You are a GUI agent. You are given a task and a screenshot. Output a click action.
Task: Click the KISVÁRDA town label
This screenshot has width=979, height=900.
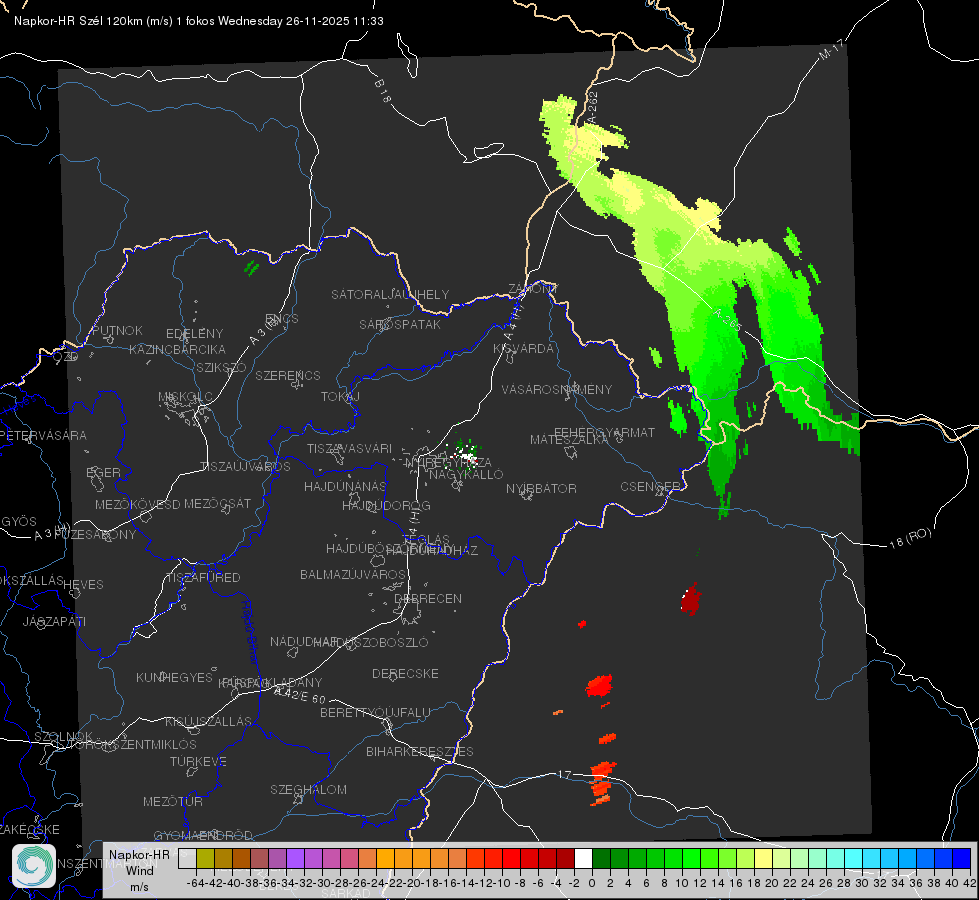pyautogui.click(x=524, y=349)
